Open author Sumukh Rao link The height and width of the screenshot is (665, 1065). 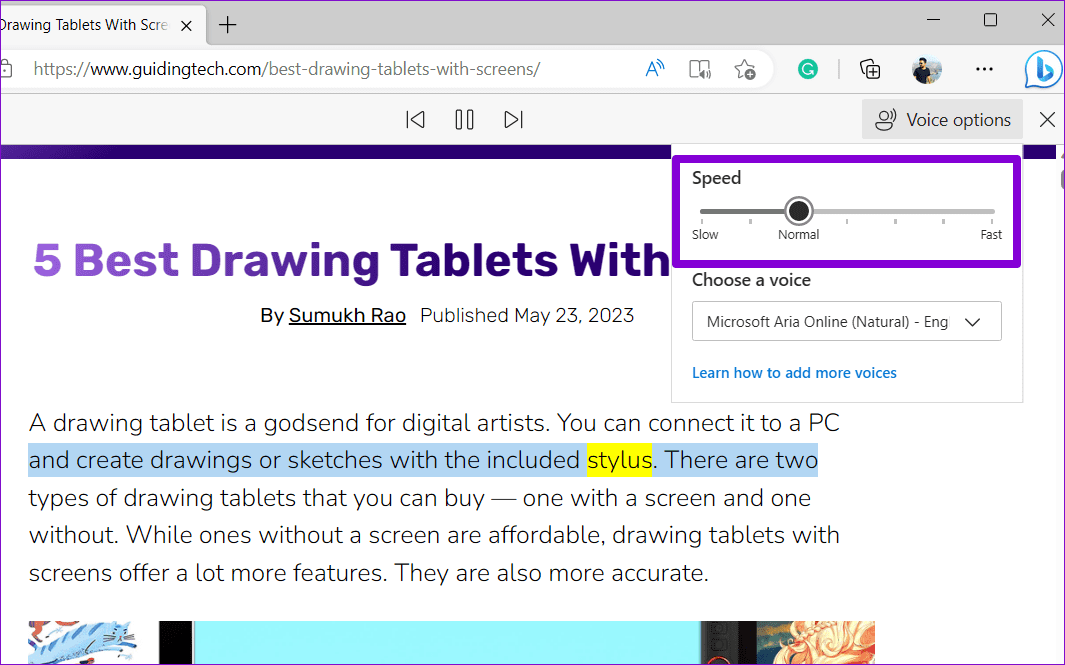347,316
